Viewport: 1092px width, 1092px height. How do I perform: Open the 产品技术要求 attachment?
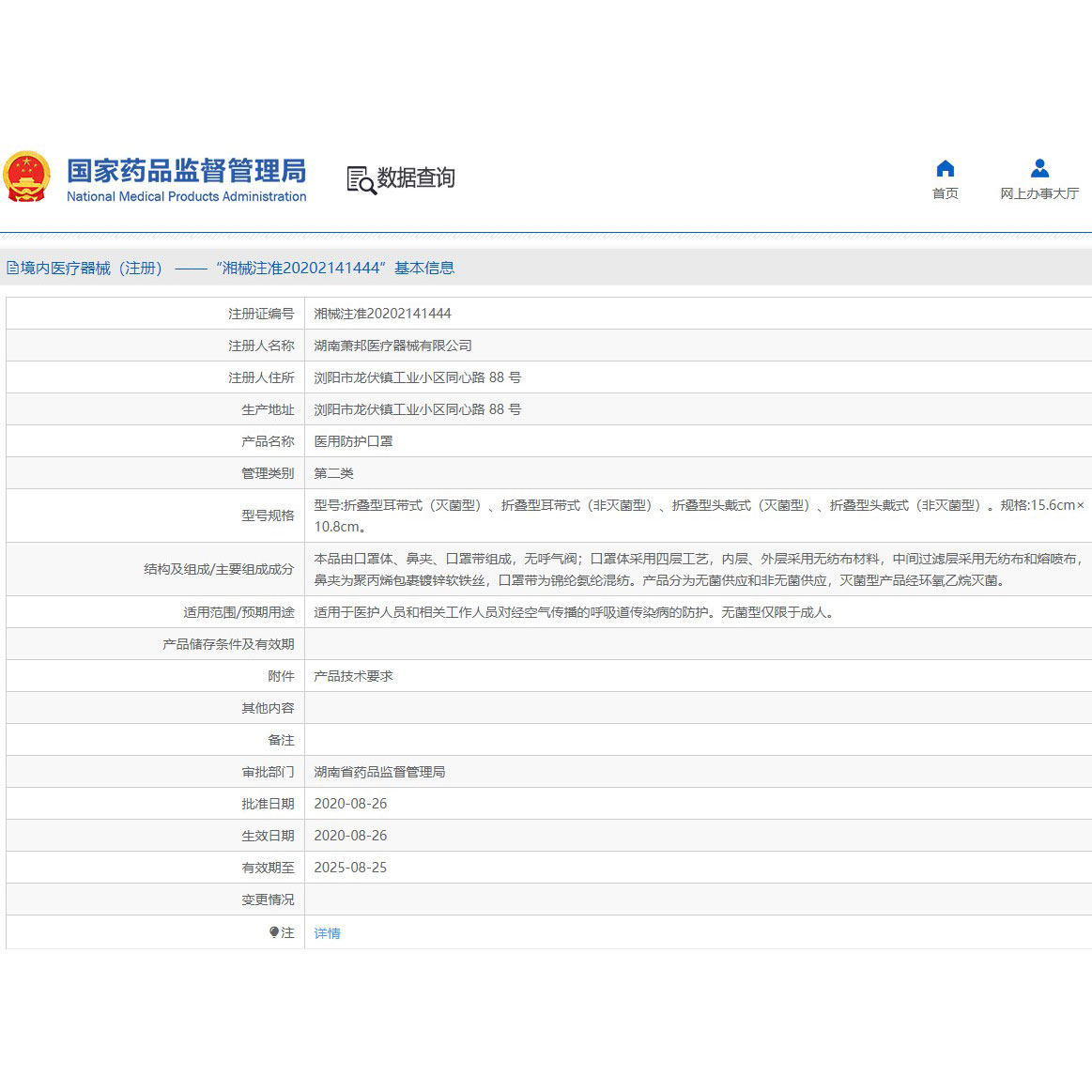[353, 675]
